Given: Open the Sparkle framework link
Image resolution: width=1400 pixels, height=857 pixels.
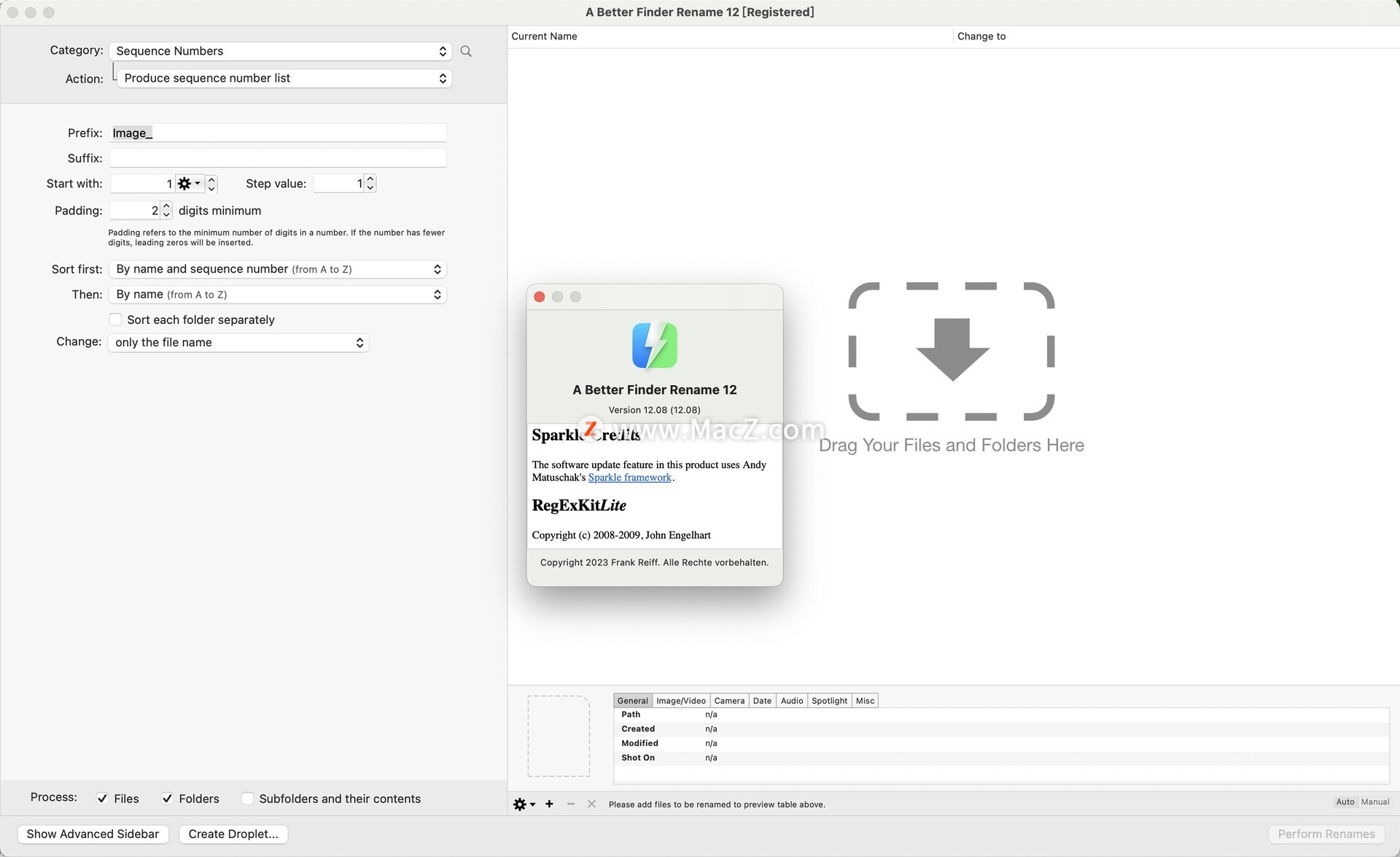Looking at the screenshot, I should pos(629,478).
